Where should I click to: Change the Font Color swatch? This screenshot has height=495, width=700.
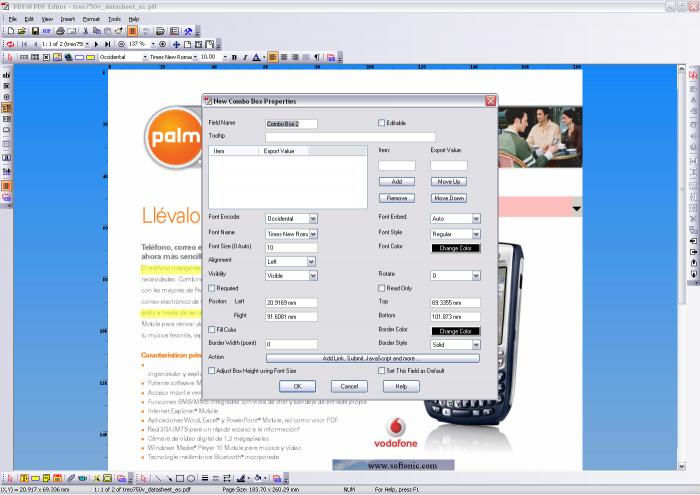pos(456,248)
